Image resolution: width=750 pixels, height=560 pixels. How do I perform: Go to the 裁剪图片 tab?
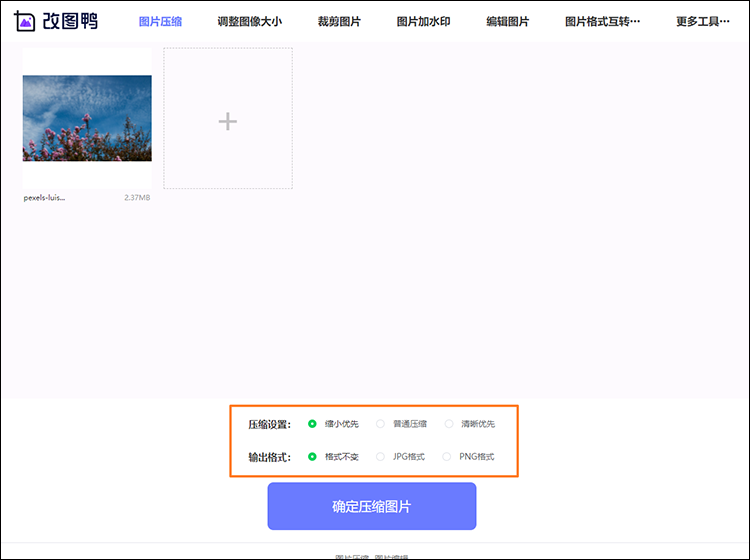[339, 21]
